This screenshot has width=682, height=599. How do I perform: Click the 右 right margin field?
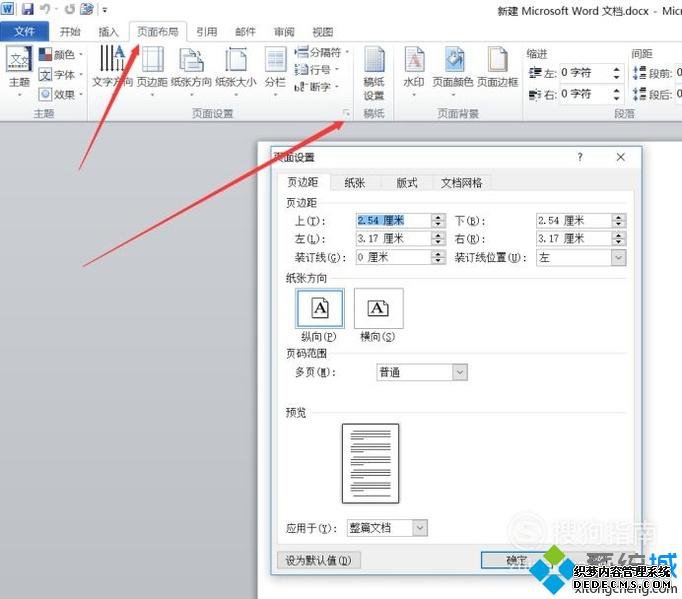point(574,238)
